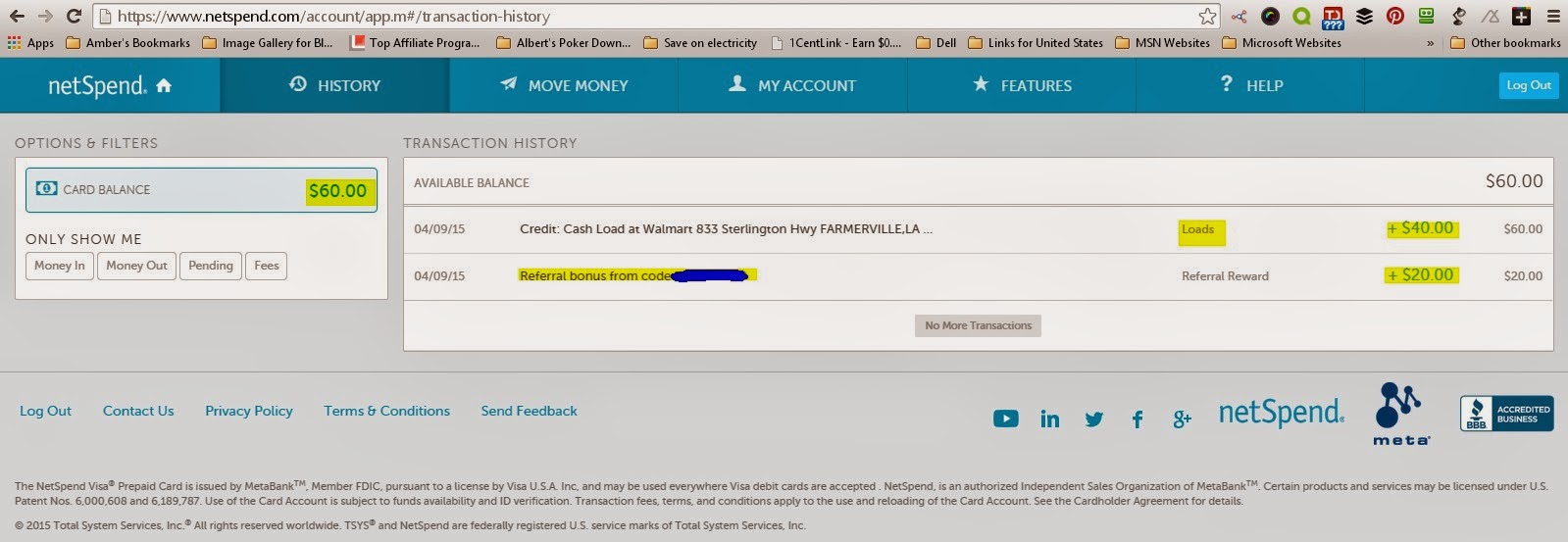Viewport: 1568px width, 542px height.
Task: Open NetSpend Twitter bird icon
Action: (x=1094, y=419)
